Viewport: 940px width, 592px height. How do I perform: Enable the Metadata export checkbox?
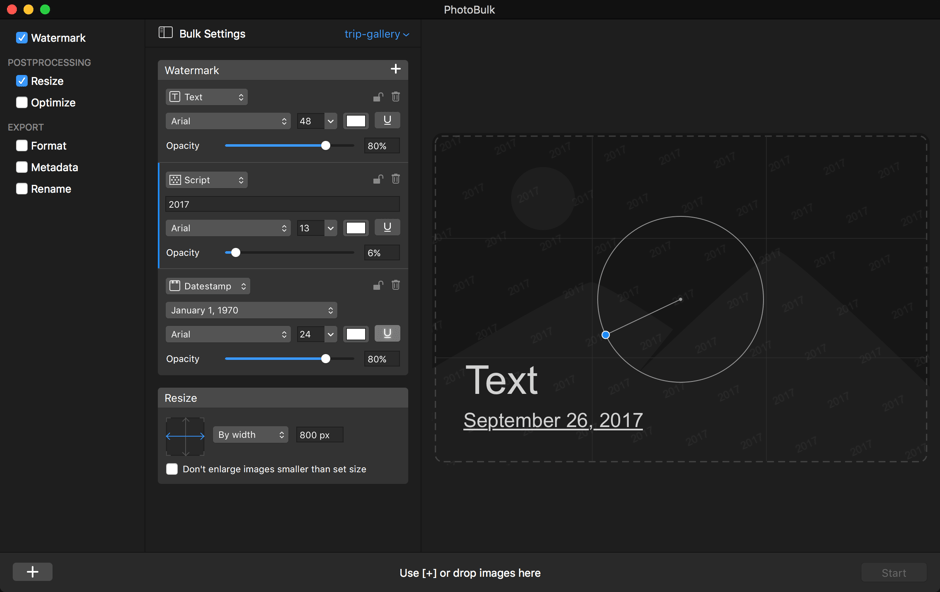point(22,167)
